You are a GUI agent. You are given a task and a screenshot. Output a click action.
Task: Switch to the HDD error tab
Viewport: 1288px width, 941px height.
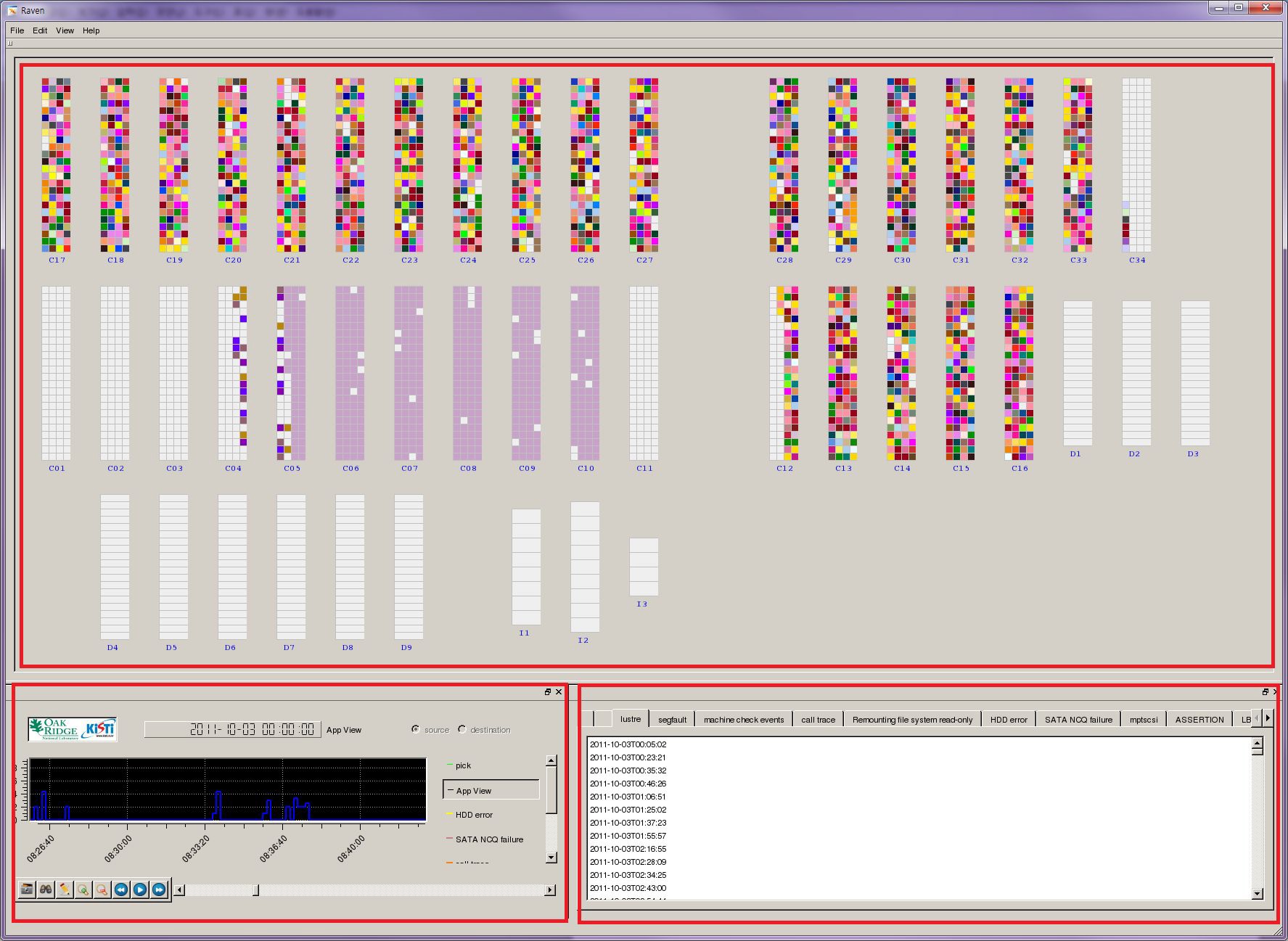click(1009, 720)
